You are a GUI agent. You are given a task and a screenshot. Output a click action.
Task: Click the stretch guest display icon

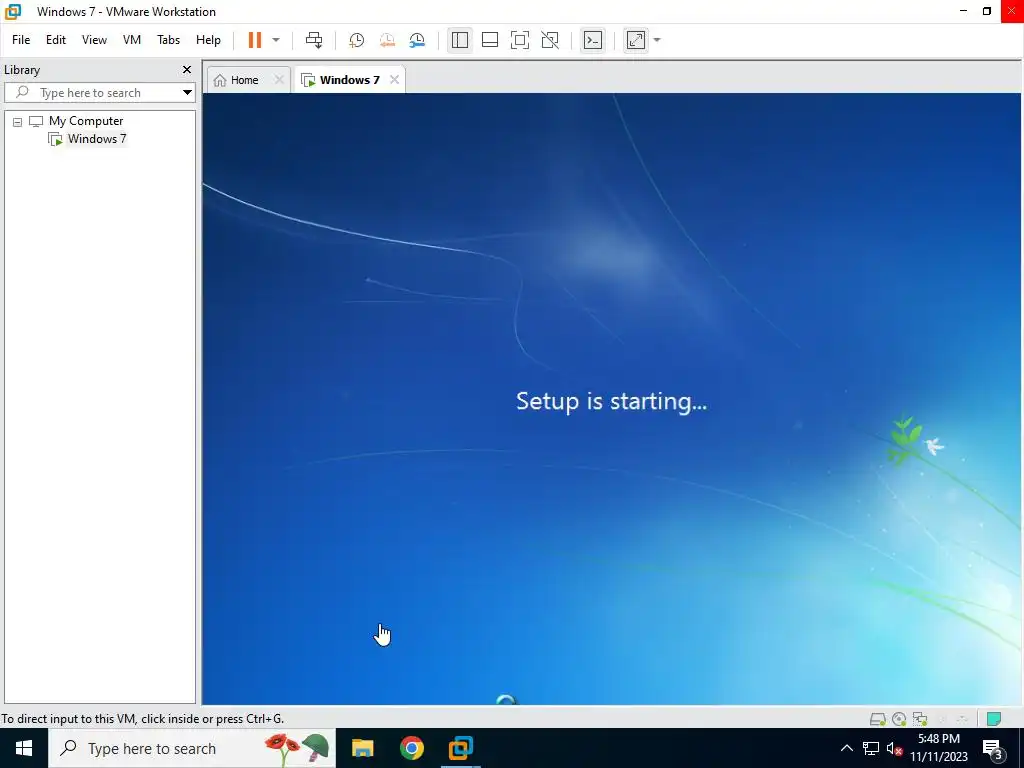[635, 40]
